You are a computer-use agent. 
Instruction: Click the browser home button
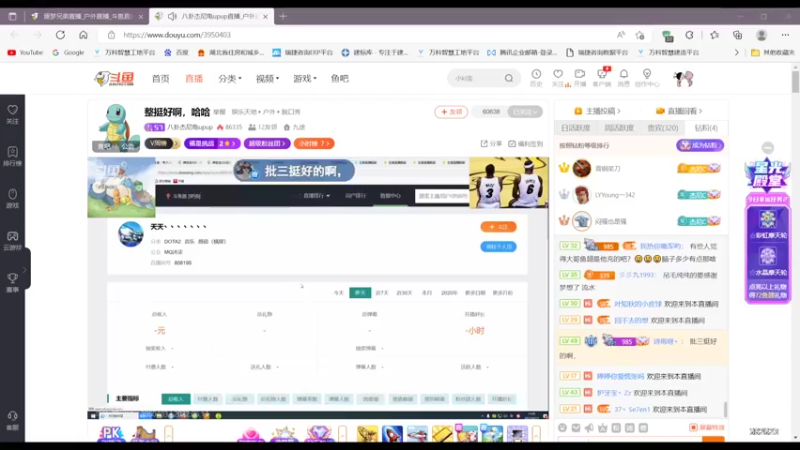83,35
